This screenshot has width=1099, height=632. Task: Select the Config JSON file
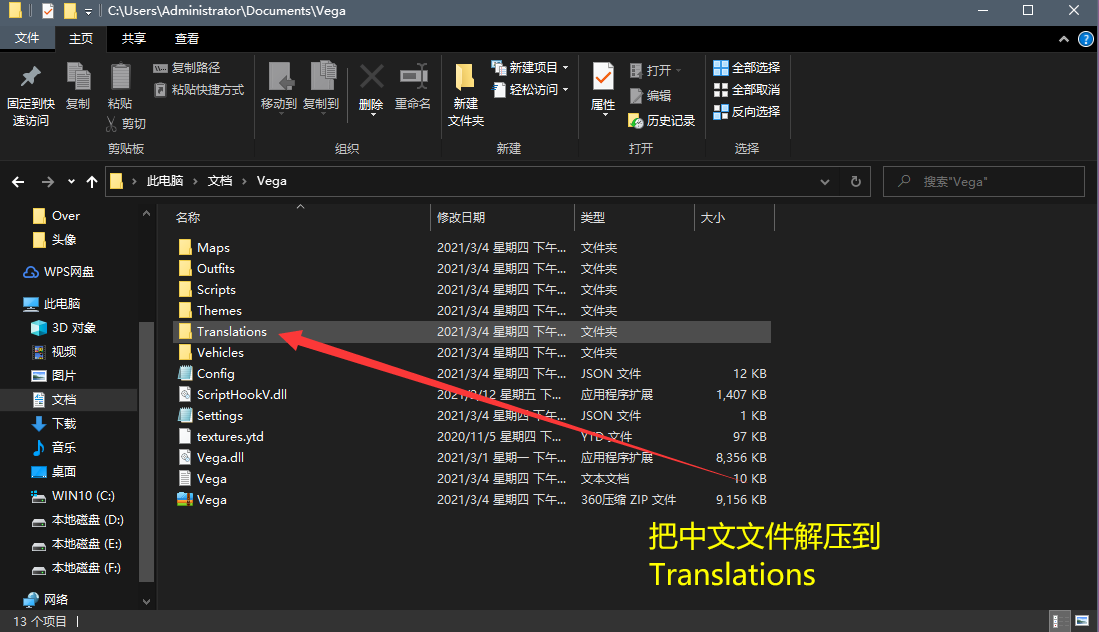tap(472, 373)
